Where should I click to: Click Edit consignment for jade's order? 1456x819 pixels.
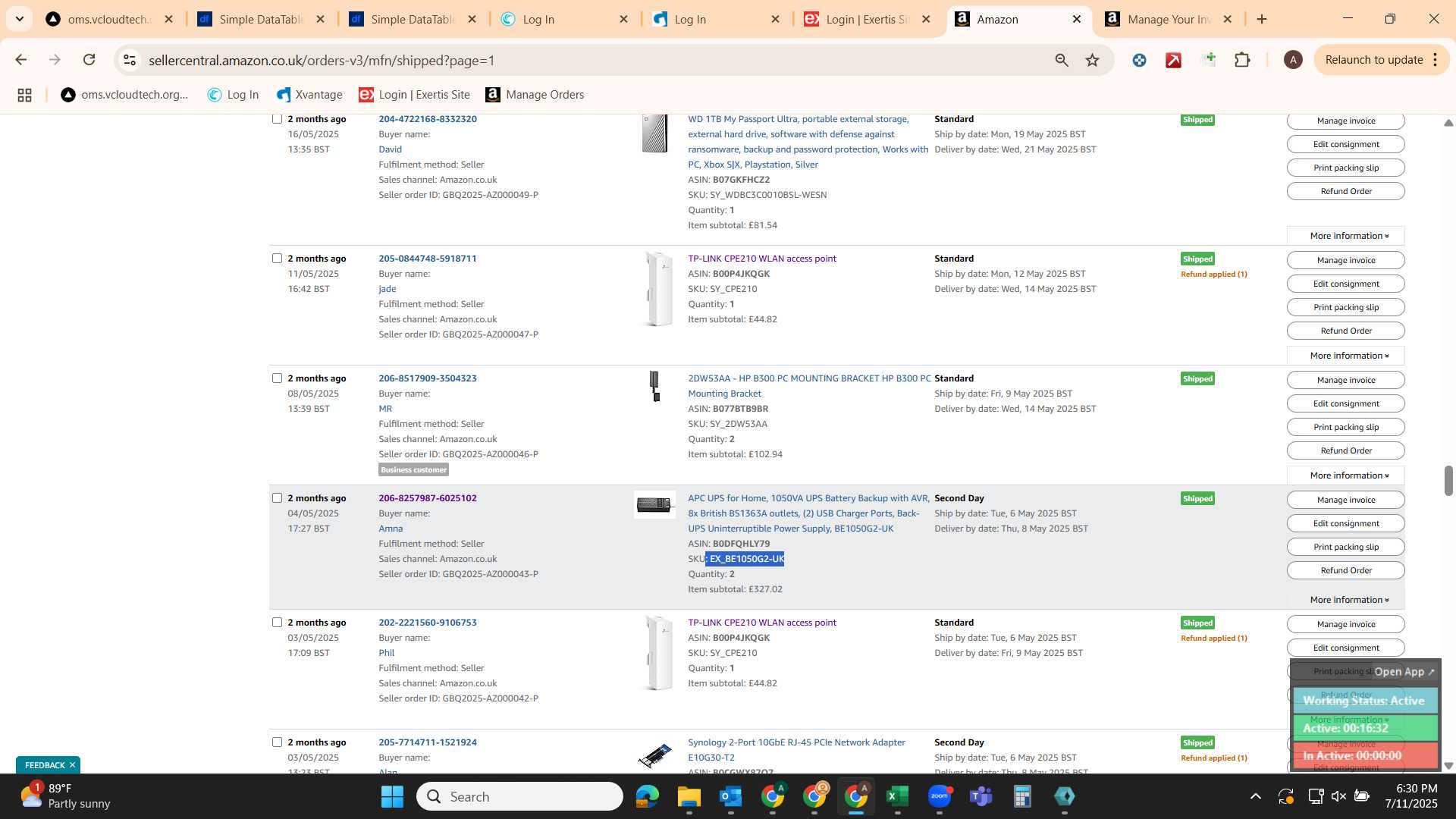pyautogui.click(x=1346, y=284)
